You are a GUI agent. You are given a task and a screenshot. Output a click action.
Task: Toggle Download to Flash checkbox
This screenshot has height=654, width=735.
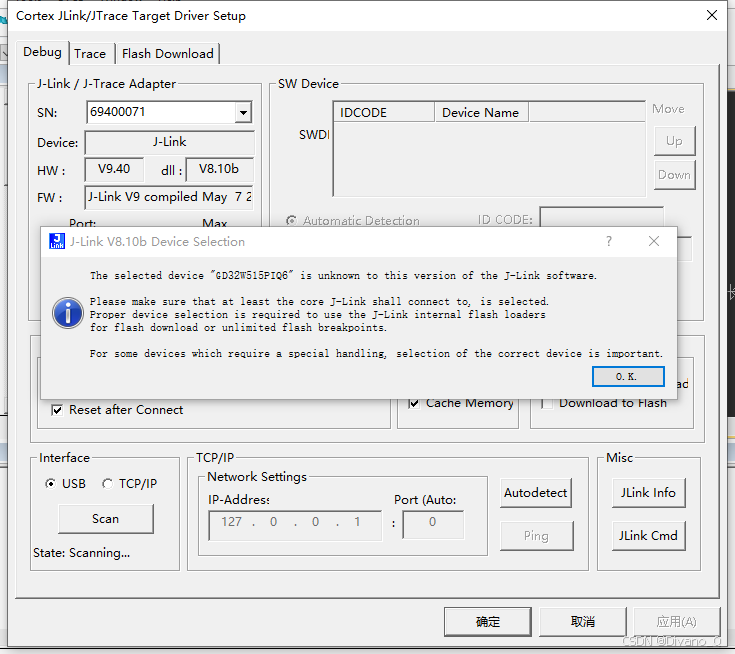tap(547, 403)
